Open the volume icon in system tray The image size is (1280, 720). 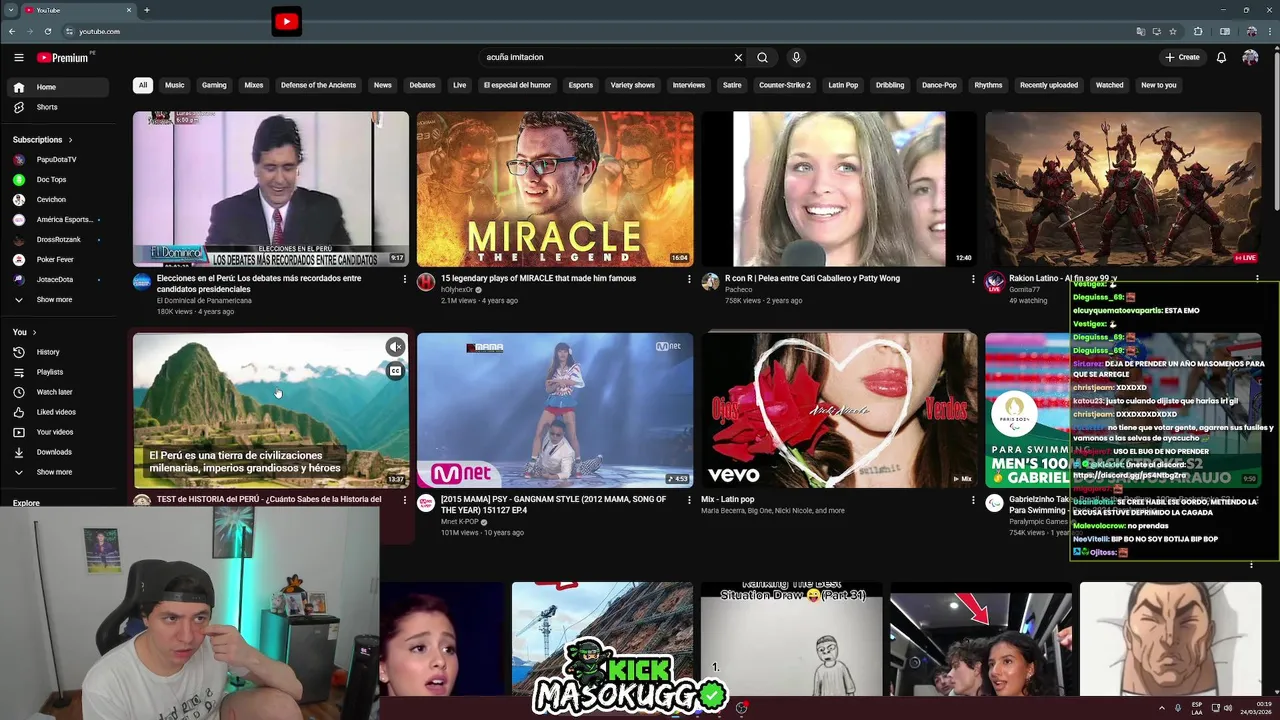(x=1228, y=708)
